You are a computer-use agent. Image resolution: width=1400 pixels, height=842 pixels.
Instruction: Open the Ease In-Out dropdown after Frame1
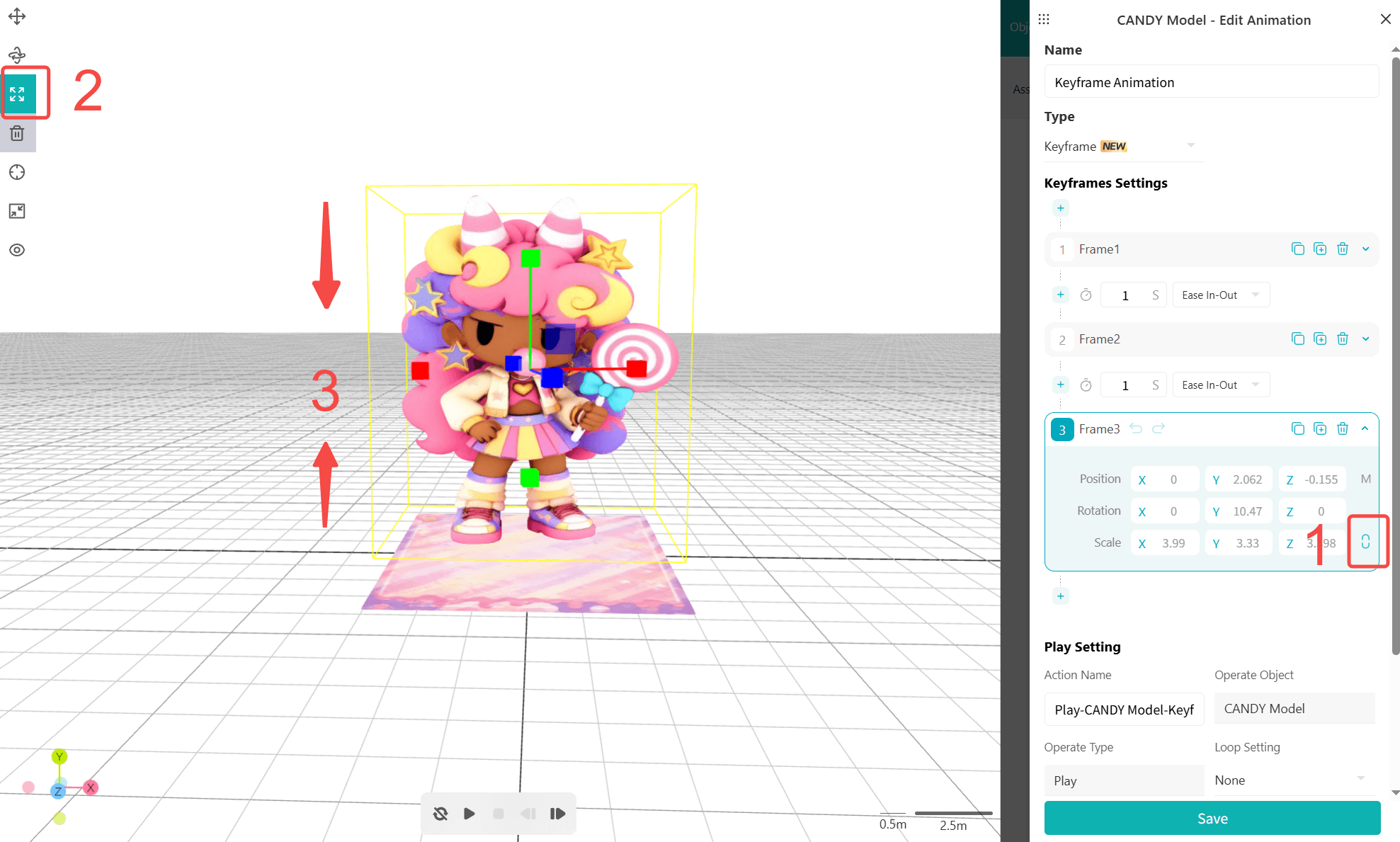[x=1221, y=295]
